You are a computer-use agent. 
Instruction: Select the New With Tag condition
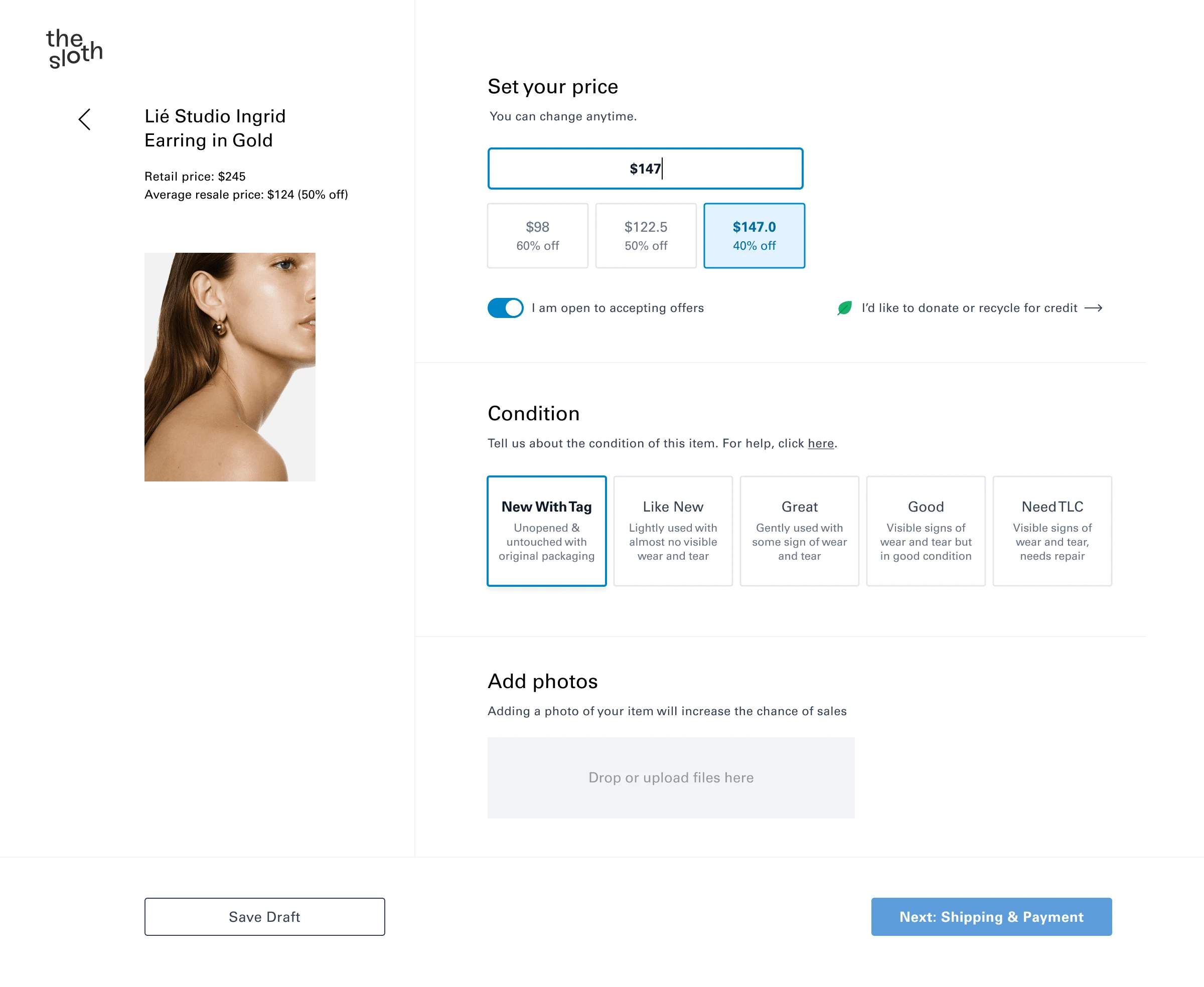[546, 530]
